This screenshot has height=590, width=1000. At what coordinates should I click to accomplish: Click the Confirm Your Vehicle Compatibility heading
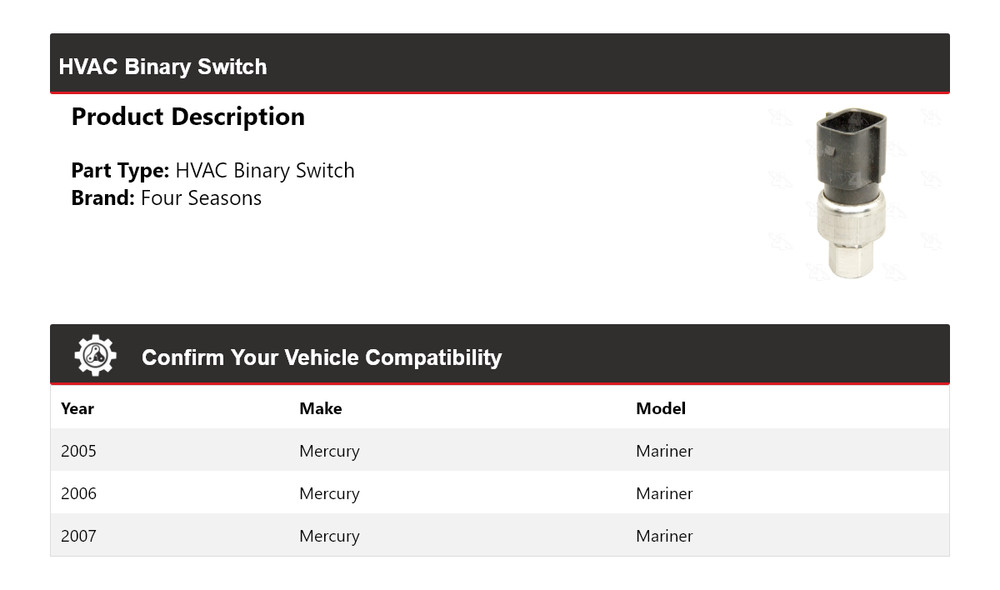coord(321,357)
